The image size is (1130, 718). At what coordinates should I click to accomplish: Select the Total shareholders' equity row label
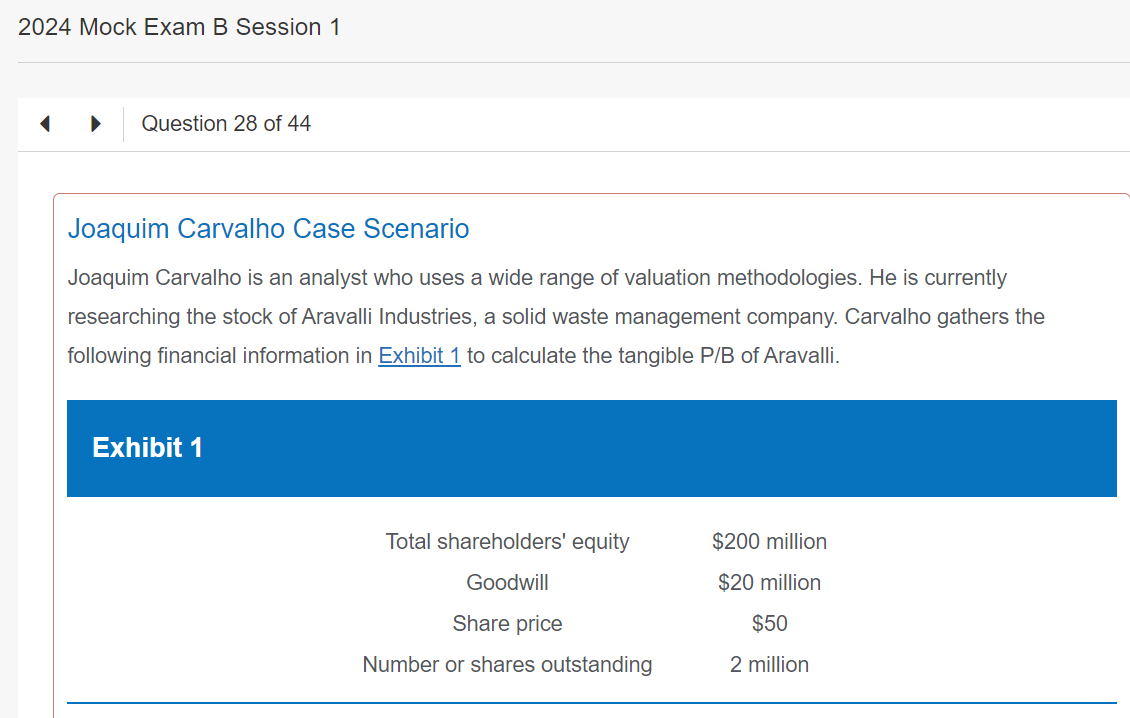(x=507, y=542)
